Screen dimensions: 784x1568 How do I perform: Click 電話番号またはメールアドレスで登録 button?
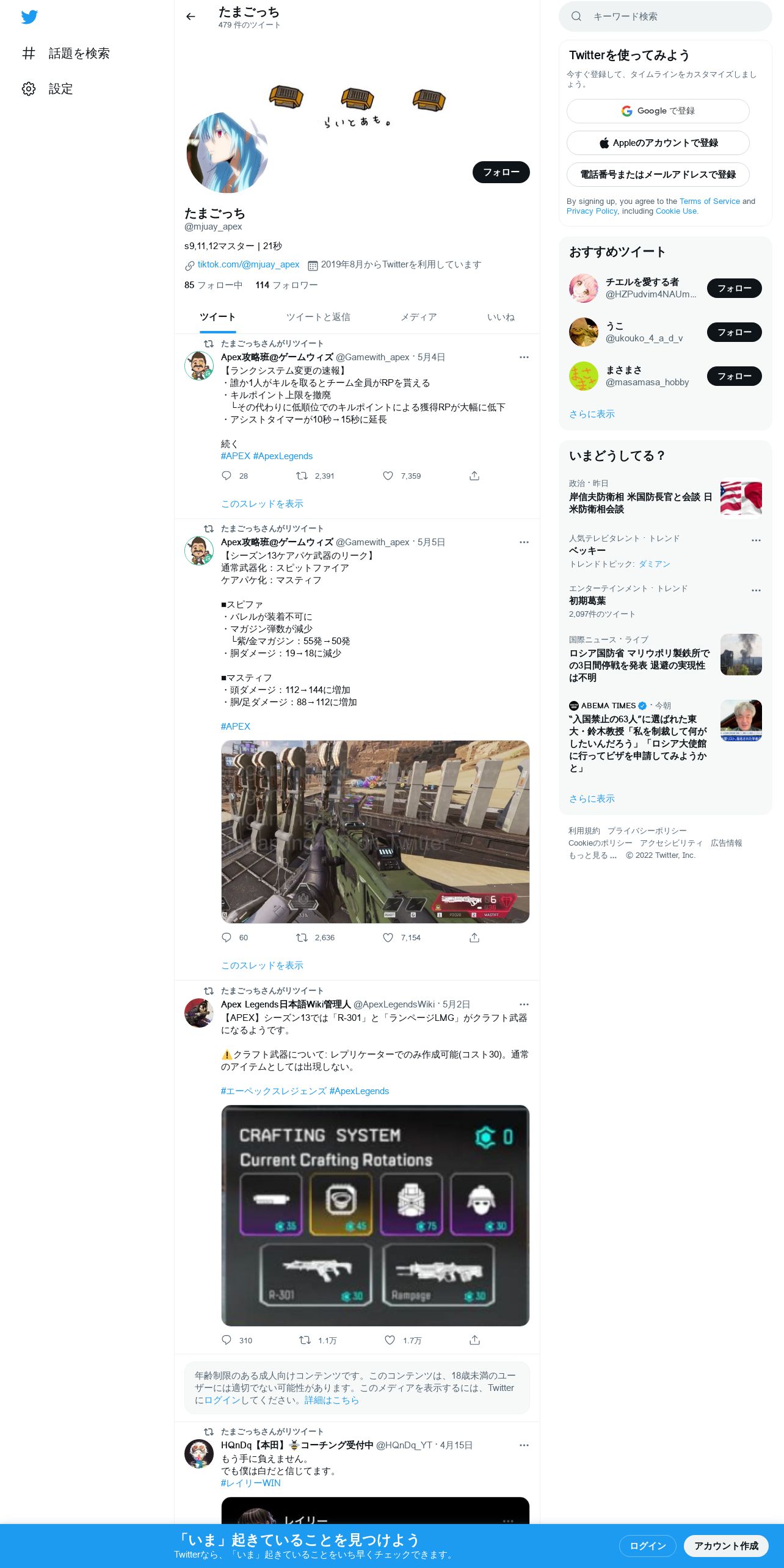(x=658, y=175)
